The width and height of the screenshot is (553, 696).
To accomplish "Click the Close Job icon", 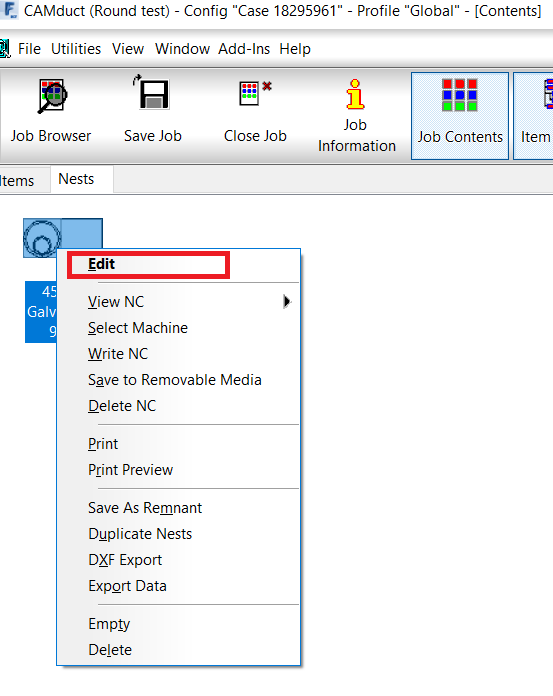I will click(255, 93).
